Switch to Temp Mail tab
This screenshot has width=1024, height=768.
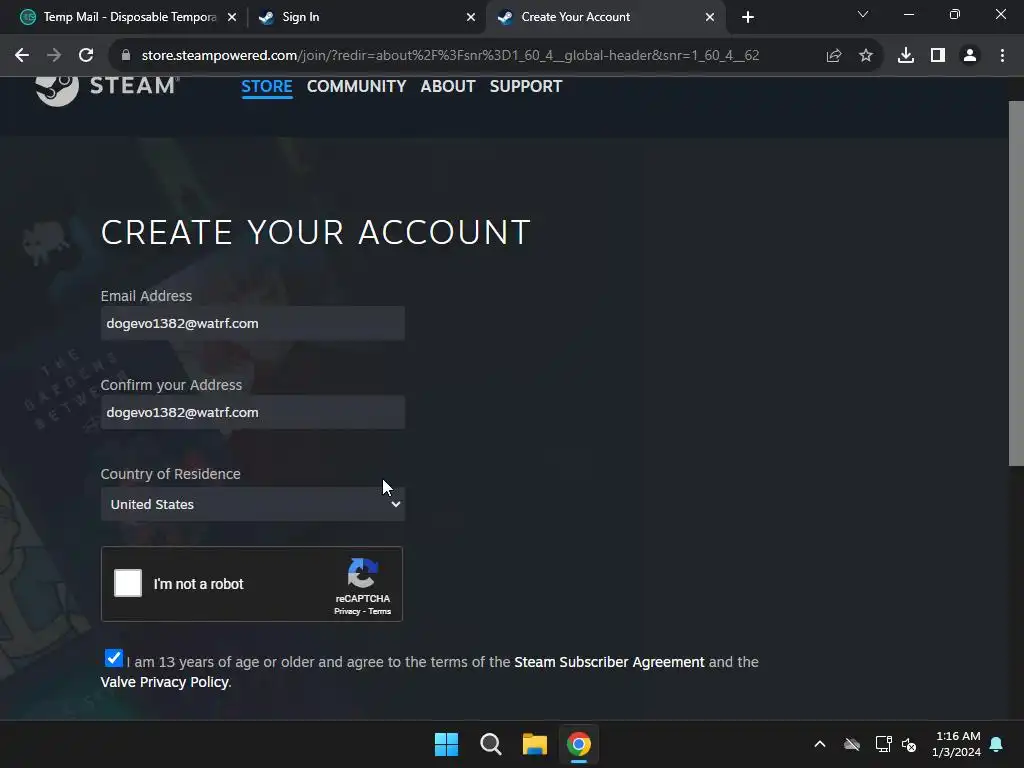point(129,17)
